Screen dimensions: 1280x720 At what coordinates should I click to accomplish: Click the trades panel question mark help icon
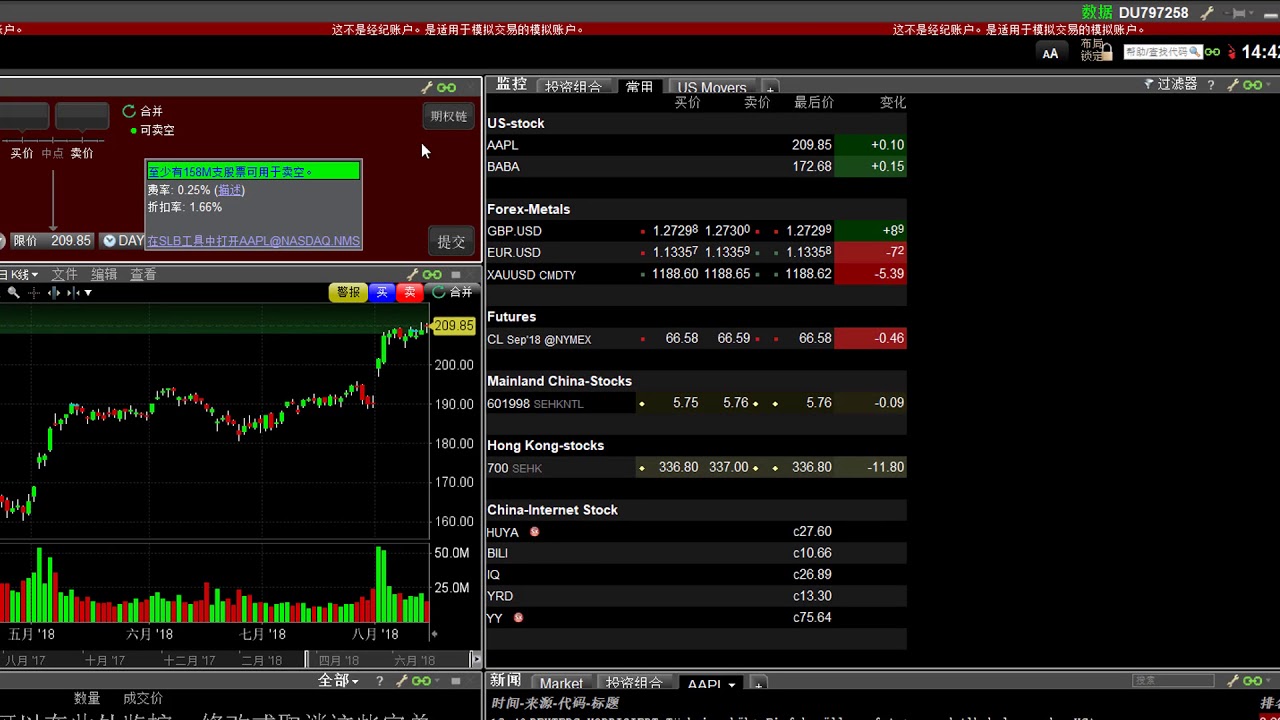379,681
